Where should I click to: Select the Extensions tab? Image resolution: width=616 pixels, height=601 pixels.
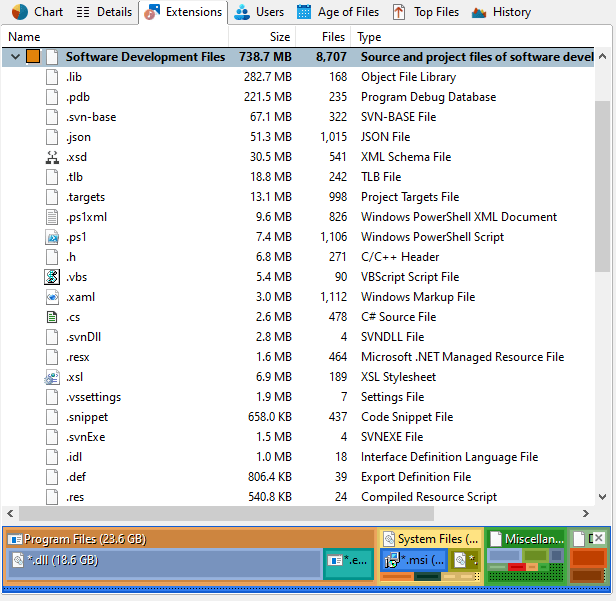(183, 12)
